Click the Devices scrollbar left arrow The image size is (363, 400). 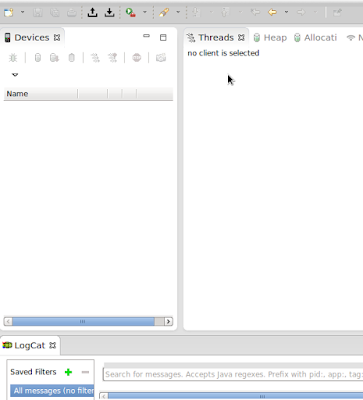8,321
